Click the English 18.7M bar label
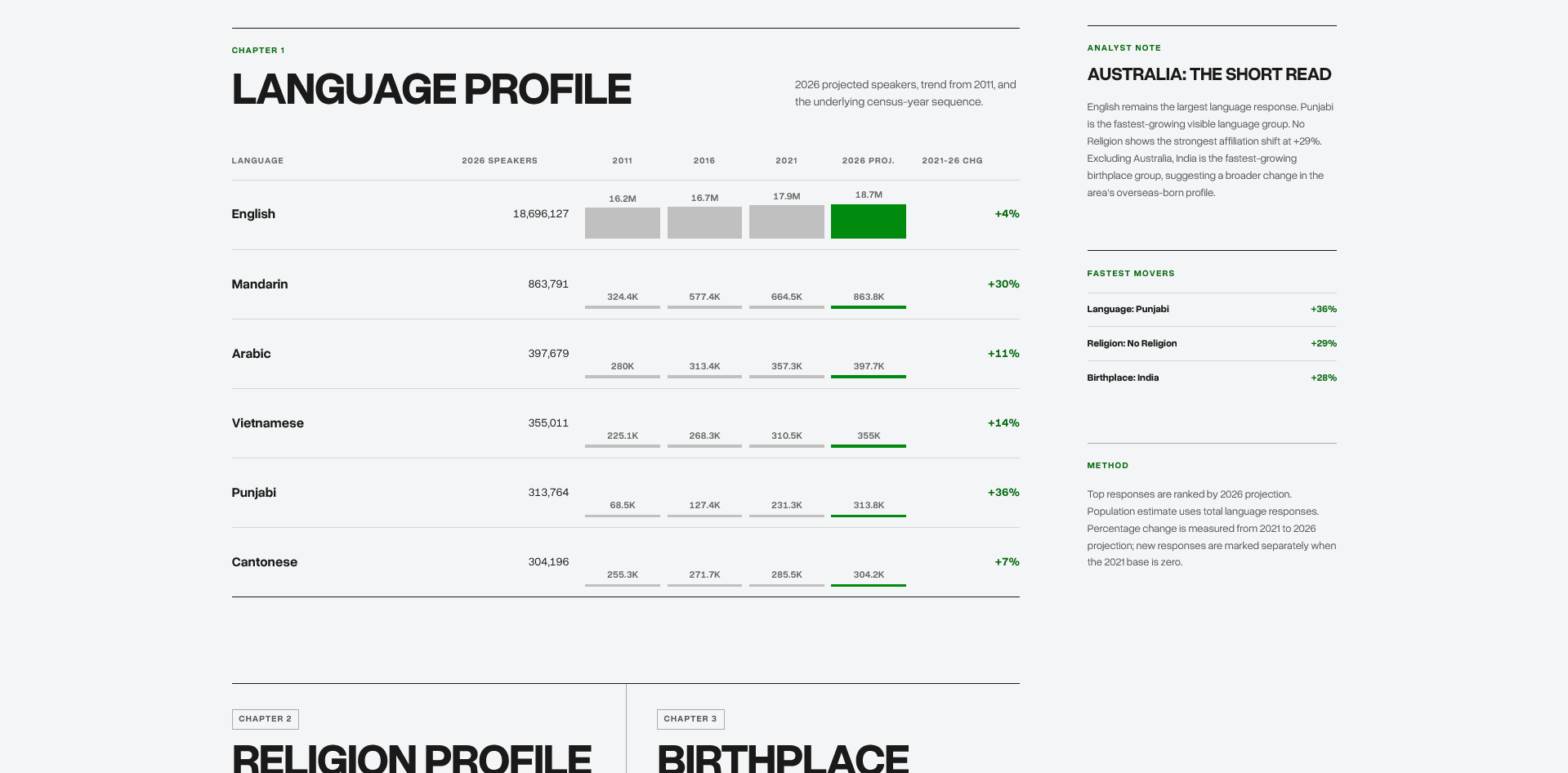1568x773 pixels. [x=869, y=195]
